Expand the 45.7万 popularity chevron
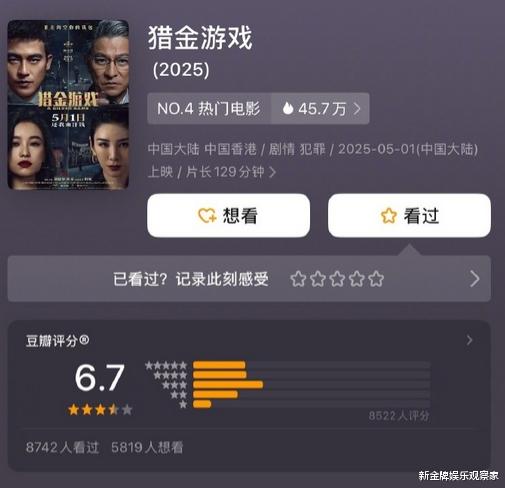 pos(357,109)
